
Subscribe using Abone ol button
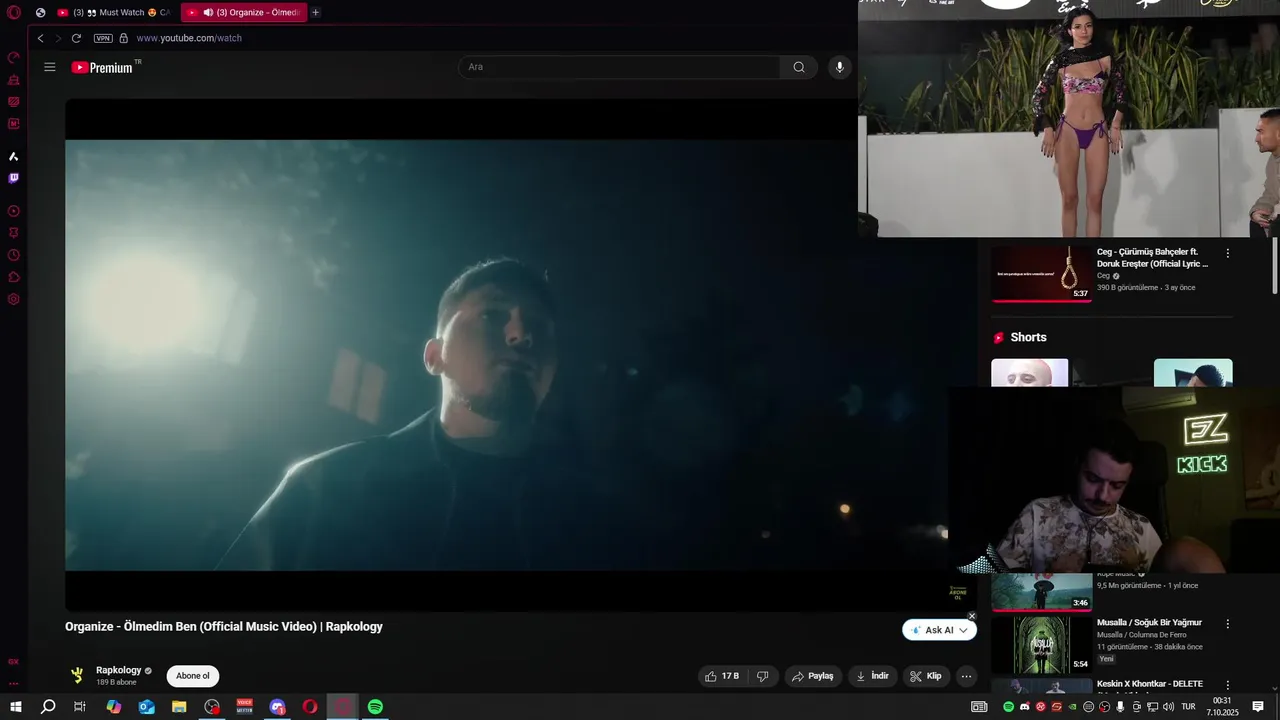(x=193, y=676)
